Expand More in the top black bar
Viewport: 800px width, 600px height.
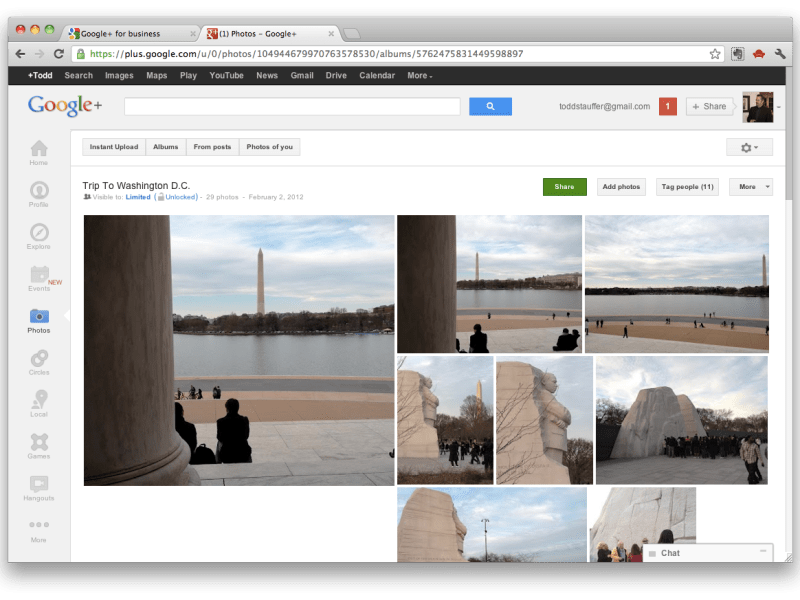[419, 75]
